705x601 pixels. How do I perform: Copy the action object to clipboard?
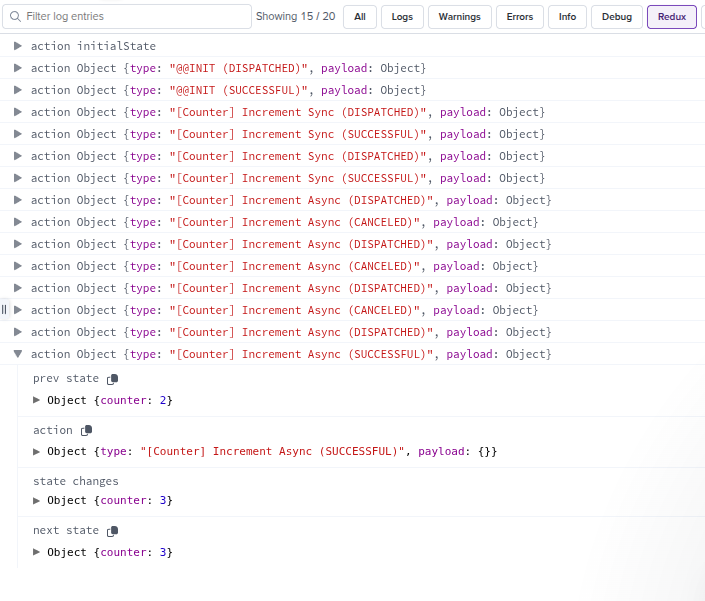point(86,430)
